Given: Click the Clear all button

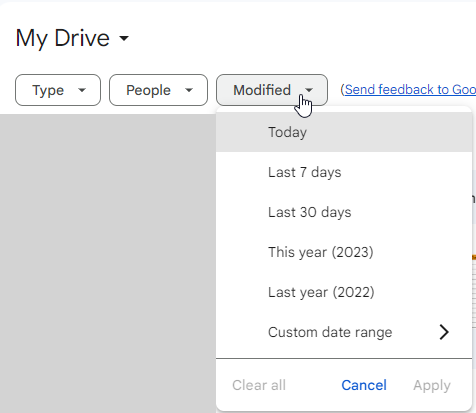Looking at the screenshot, I should (x=259, y=385).
